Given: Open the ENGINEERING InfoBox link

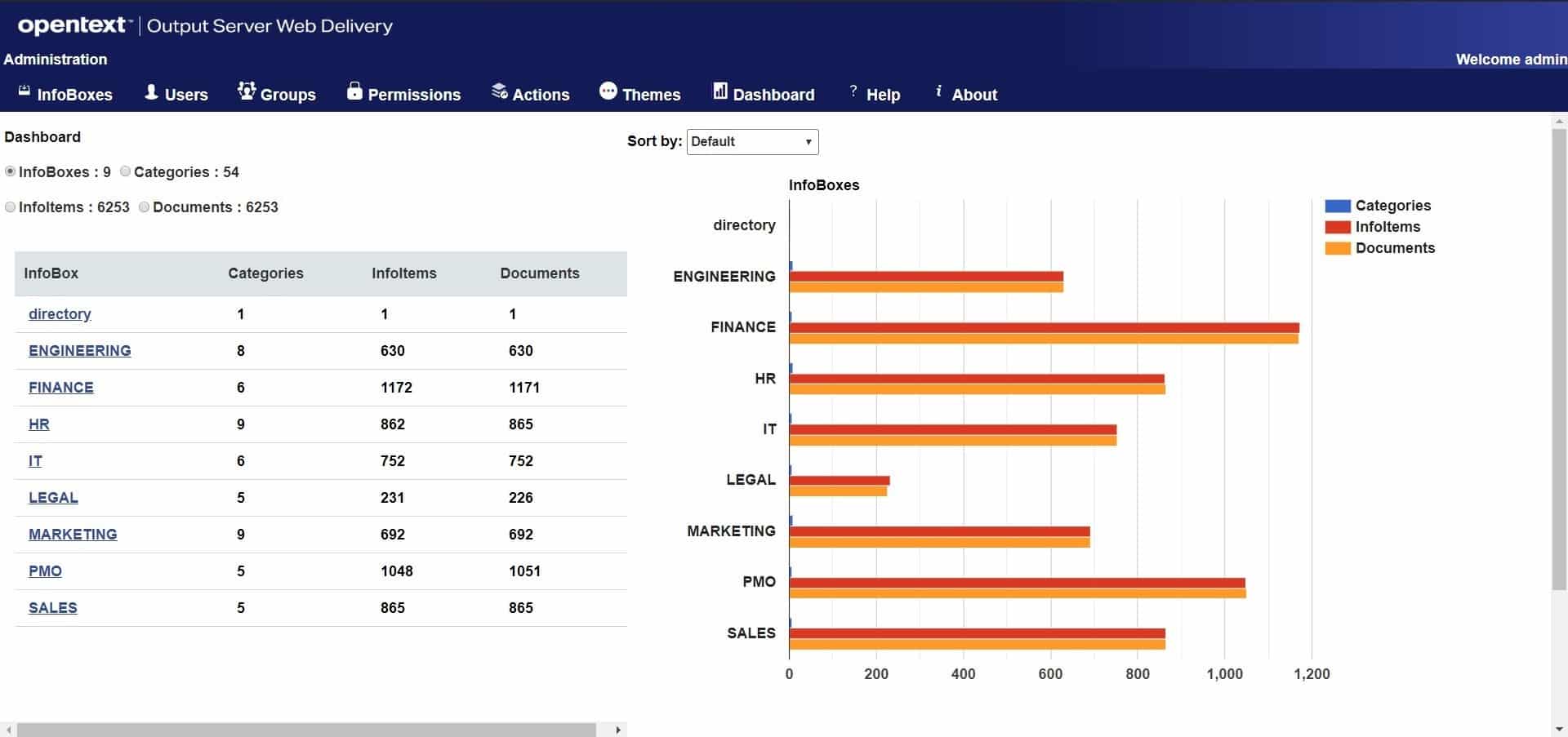Looking at the screenshot, I should coord(79,351).
